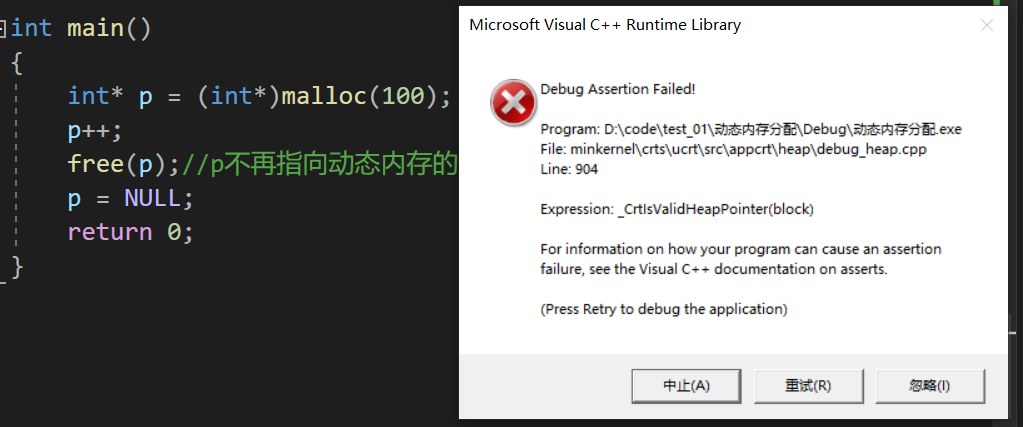Click the main function name

tap(96, 28)
